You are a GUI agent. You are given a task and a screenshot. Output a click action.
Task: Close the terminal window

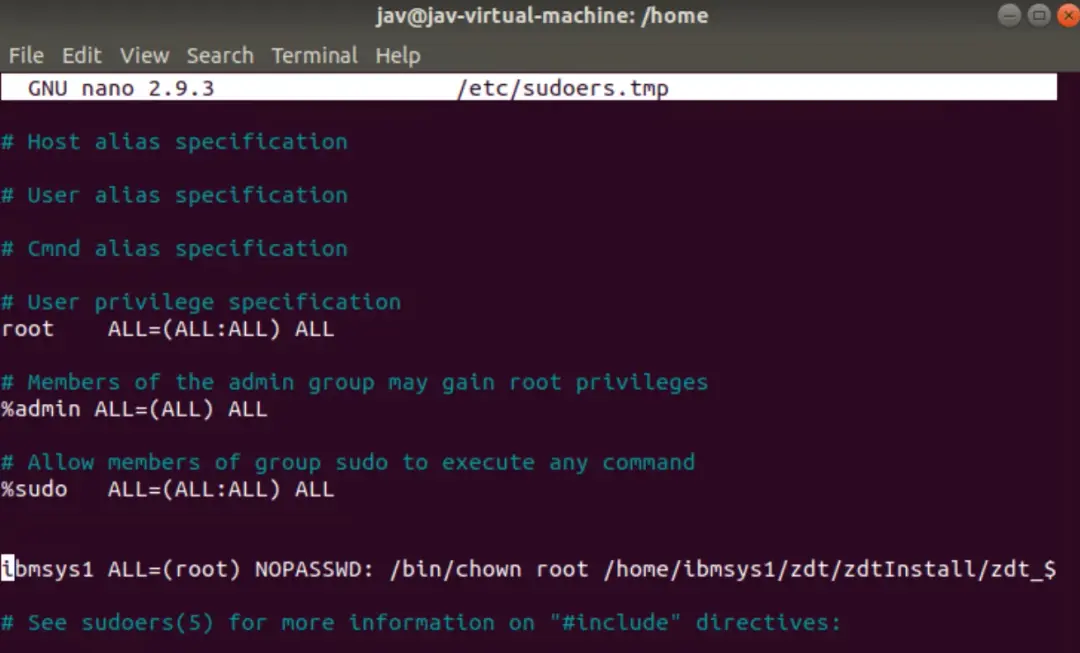pyautogui.click(x=1068, y=14)
